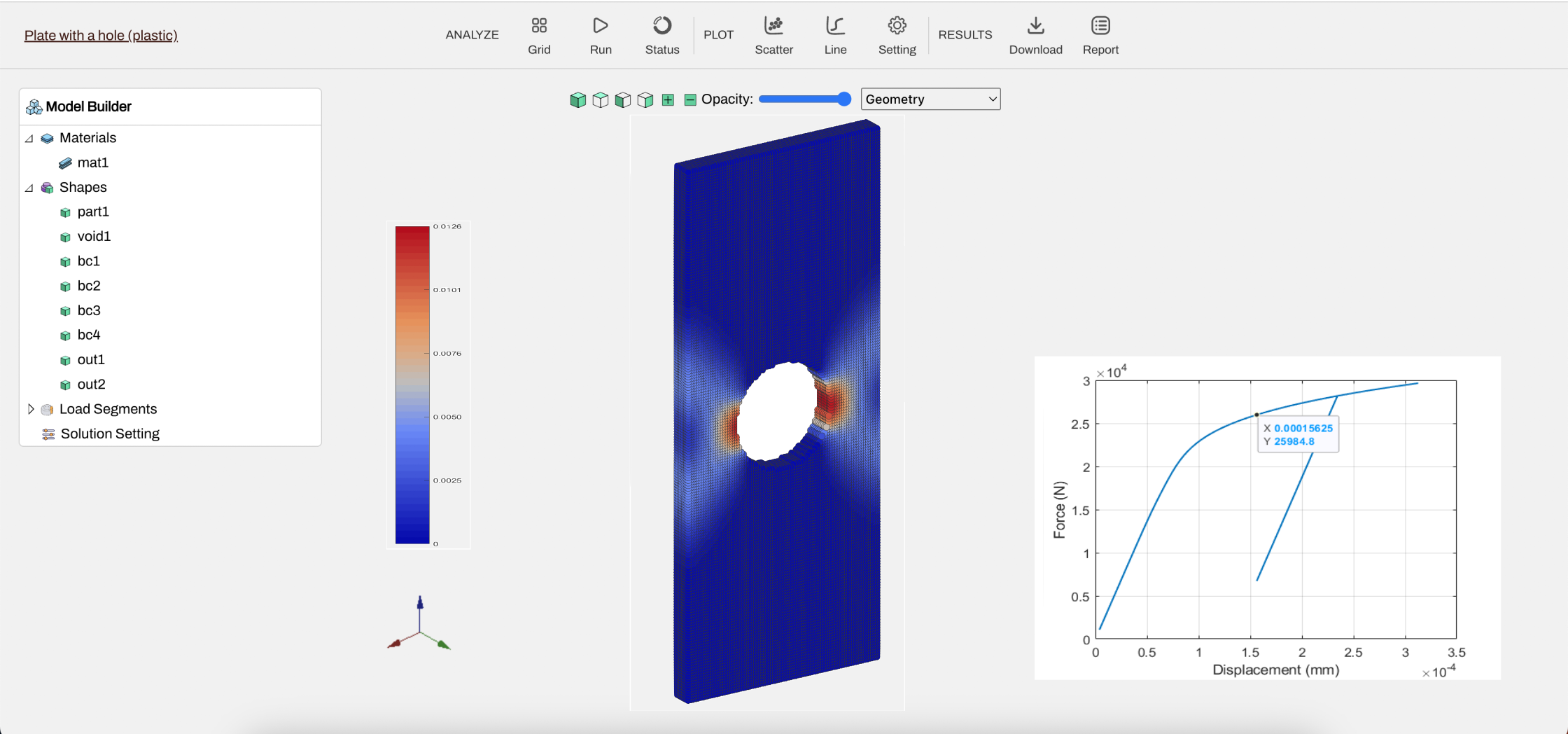
Task: Select the top-face cube view icon
Action: coord(600,99)
